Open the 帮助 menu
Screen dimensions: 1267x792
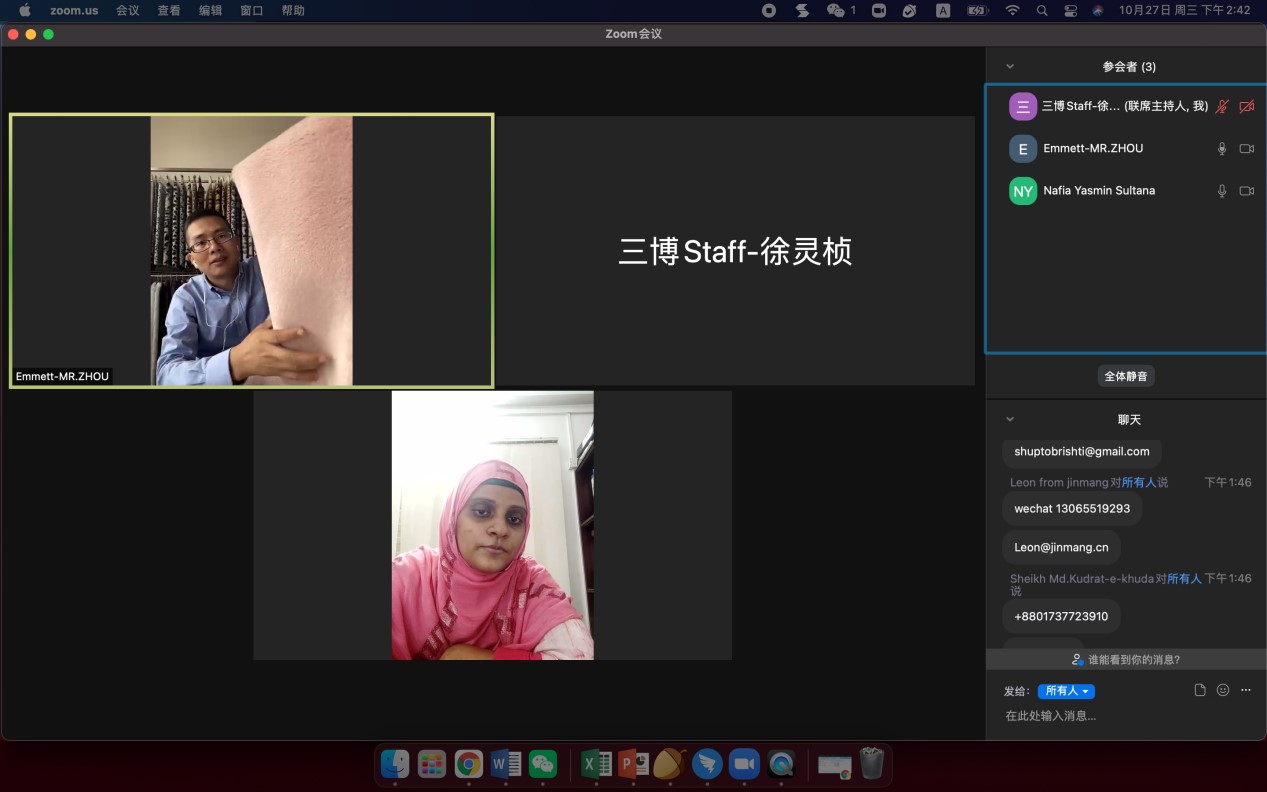coord(293,11)
